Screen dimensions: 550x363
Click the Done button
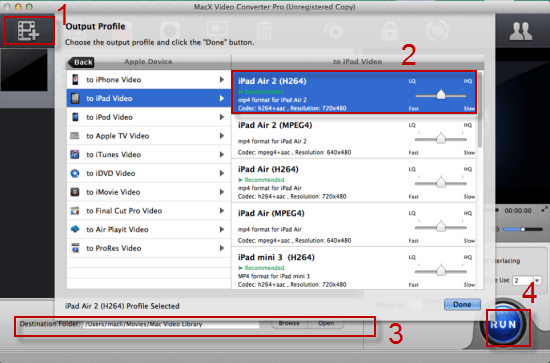click(x=462, y=304)
